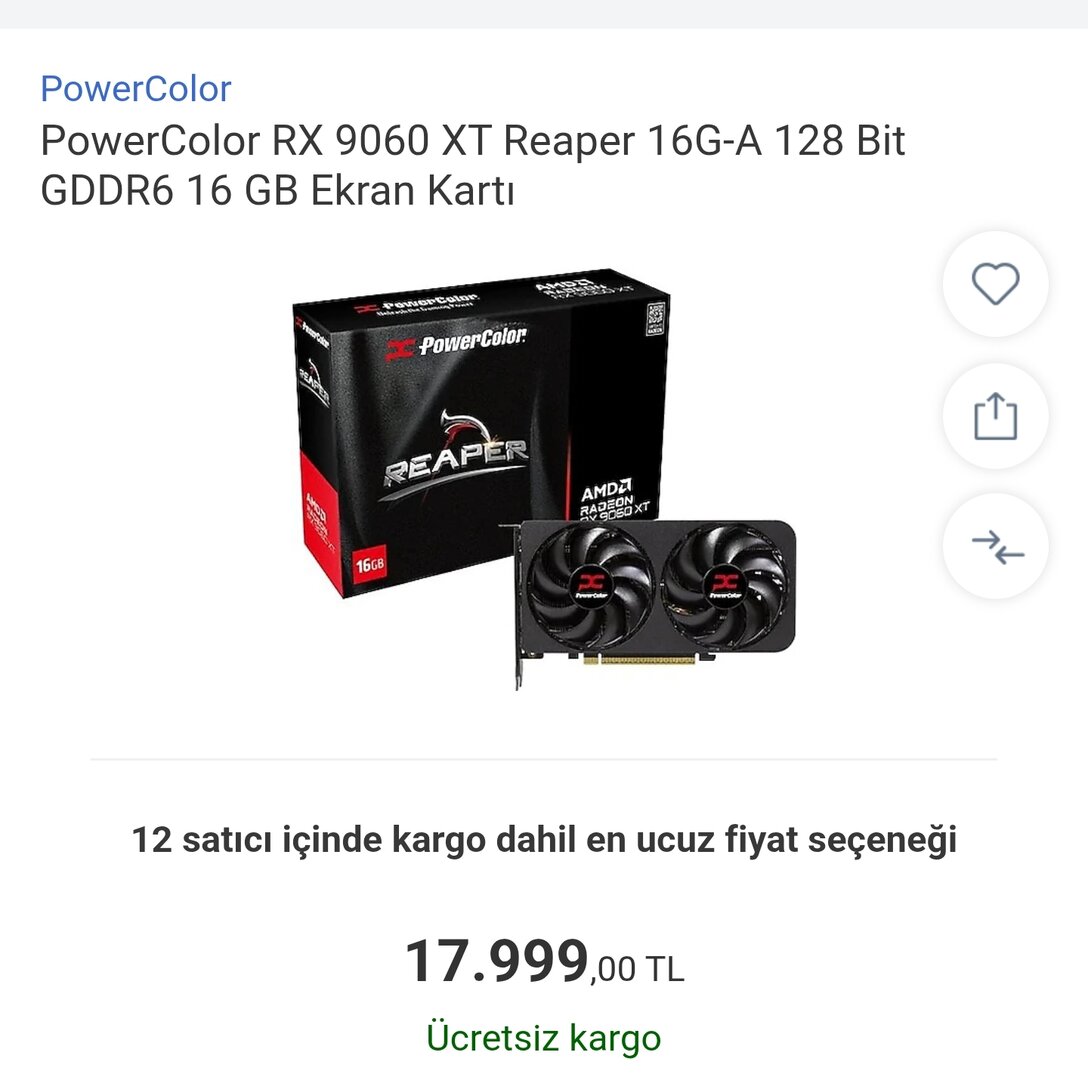
Task: Open the 12 satıcı price options heading
Action: coord(544,839)
